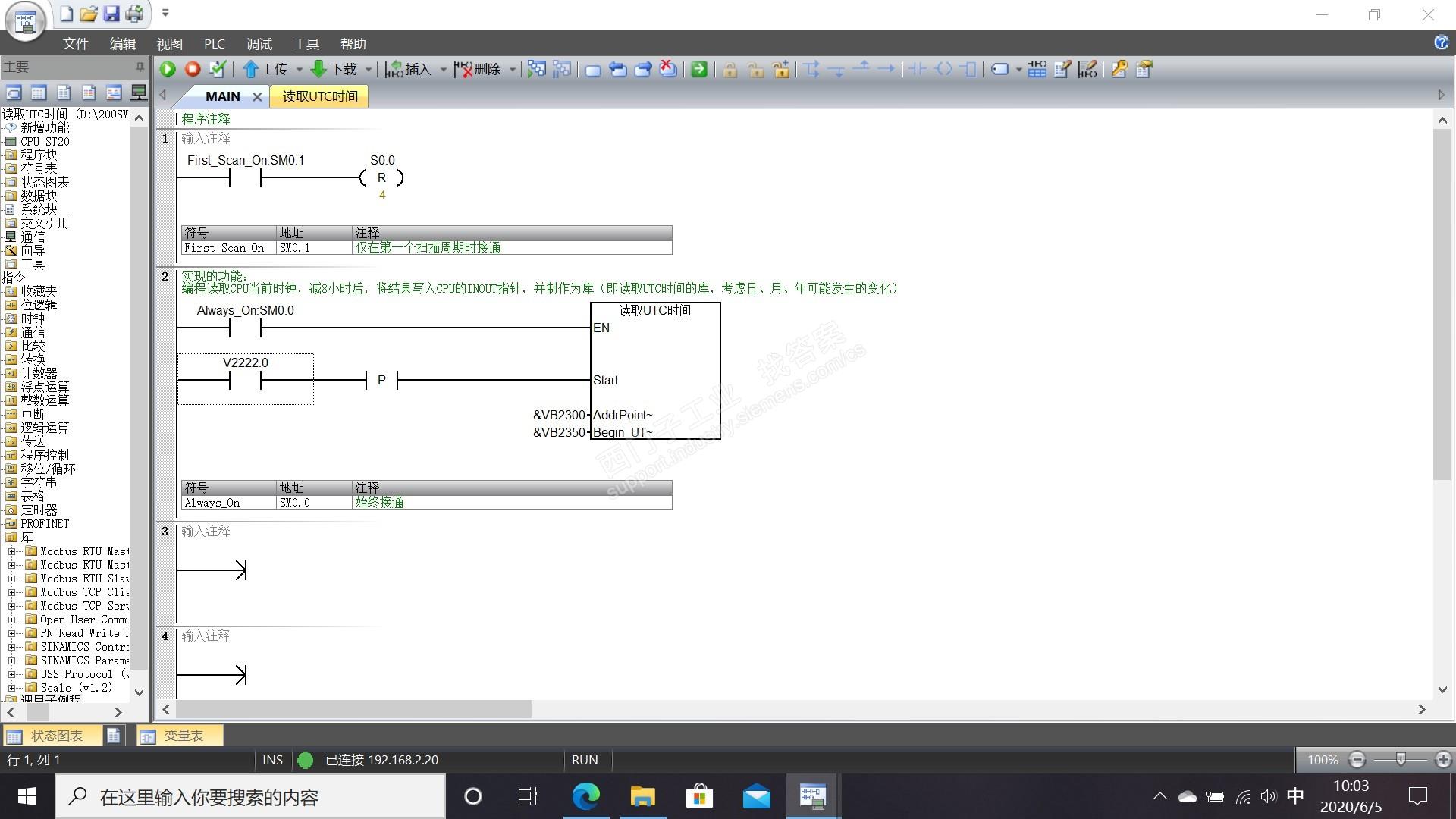Open the Delete (删除) dropdown arrow
1456x819 pixels.
513,70
